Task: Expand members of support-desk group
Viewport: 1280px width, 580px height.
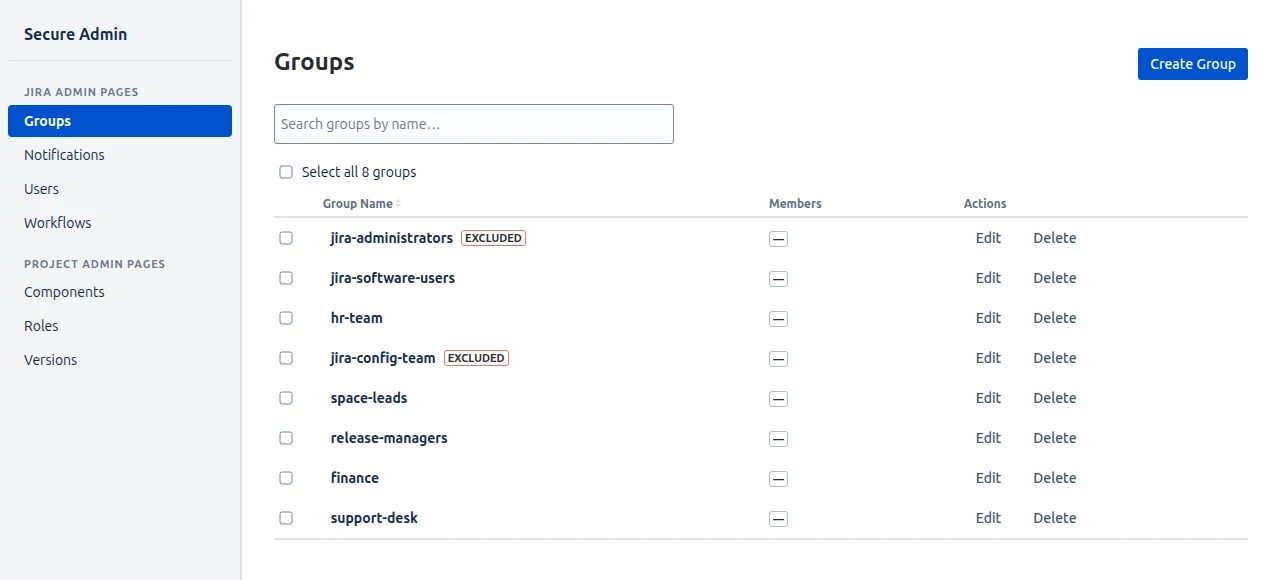Action: coord(778,519)
